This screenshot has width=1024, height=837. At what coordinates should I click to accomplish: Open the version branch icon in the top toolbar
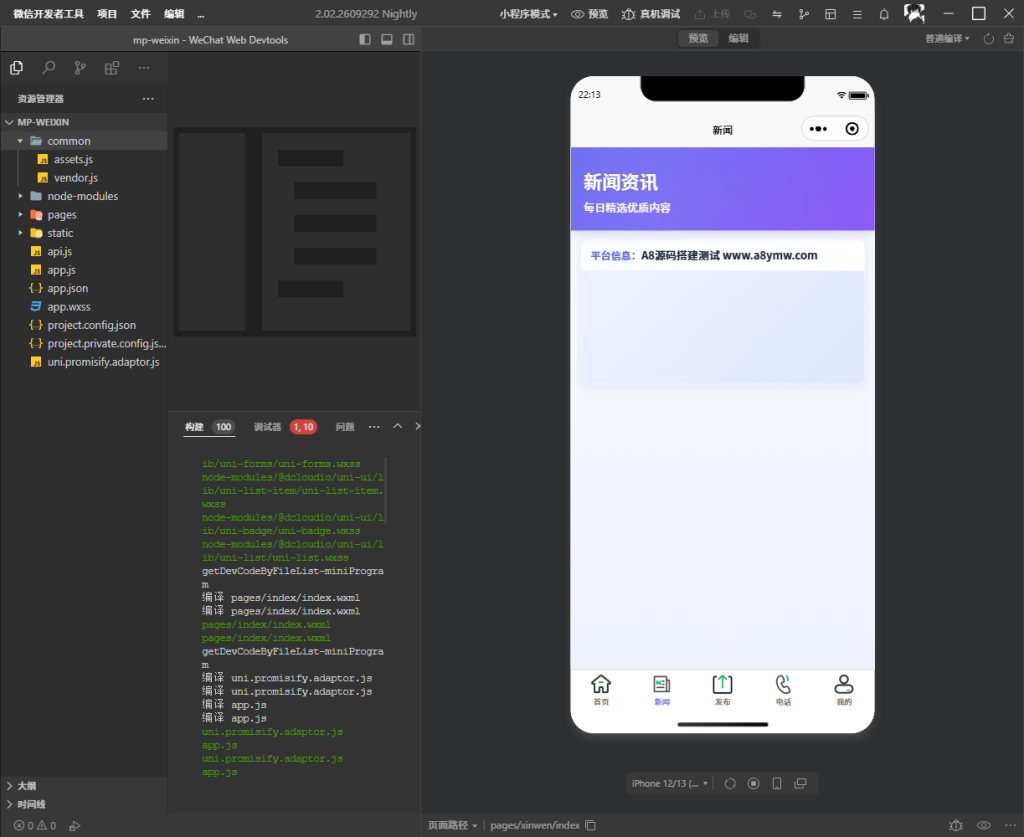[804, 14]
